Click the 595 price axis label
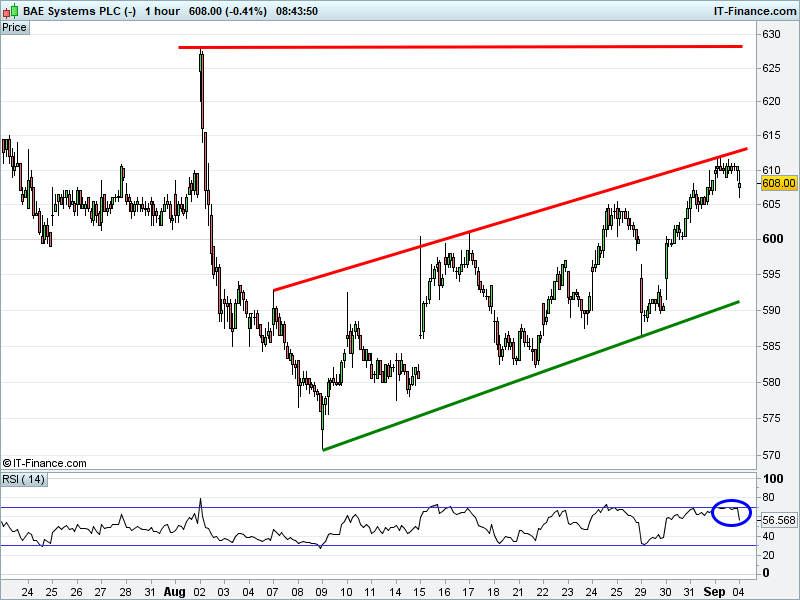The image size is (800, 600). (771, 274)
